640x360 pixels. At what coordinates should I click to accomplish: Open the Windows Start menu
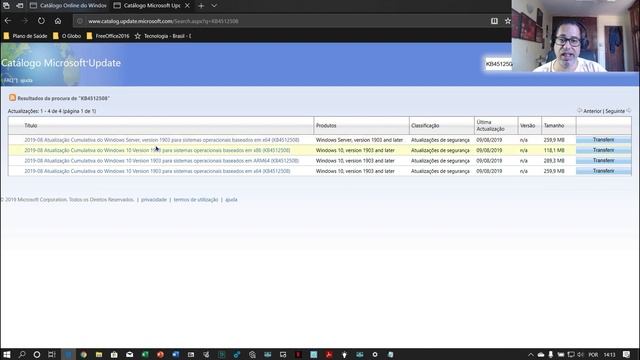click(x=7, y=355)
